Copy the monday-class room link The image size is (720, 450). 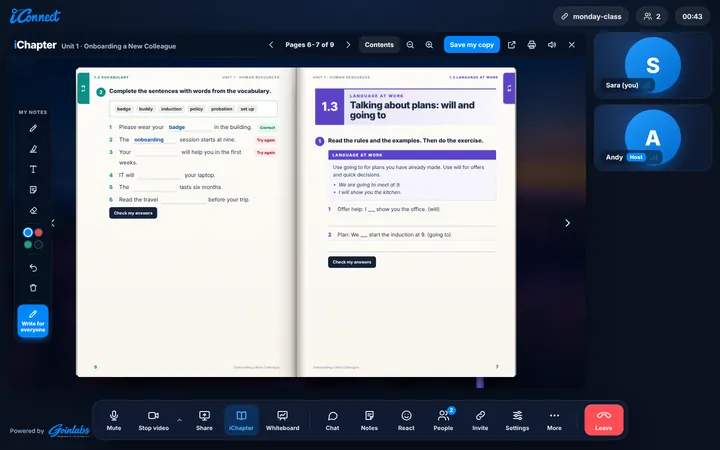point(591,17)
